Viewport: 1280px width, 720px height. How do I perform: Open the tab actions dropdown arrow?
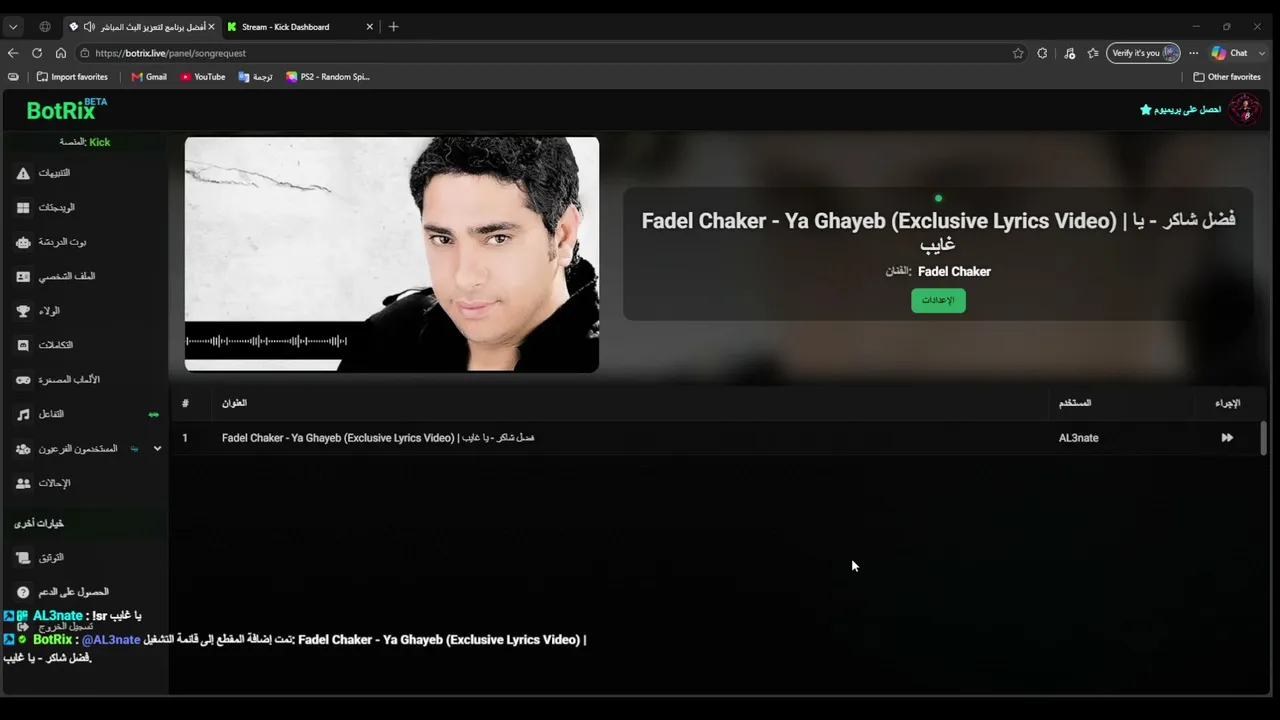tap(13, 27)
